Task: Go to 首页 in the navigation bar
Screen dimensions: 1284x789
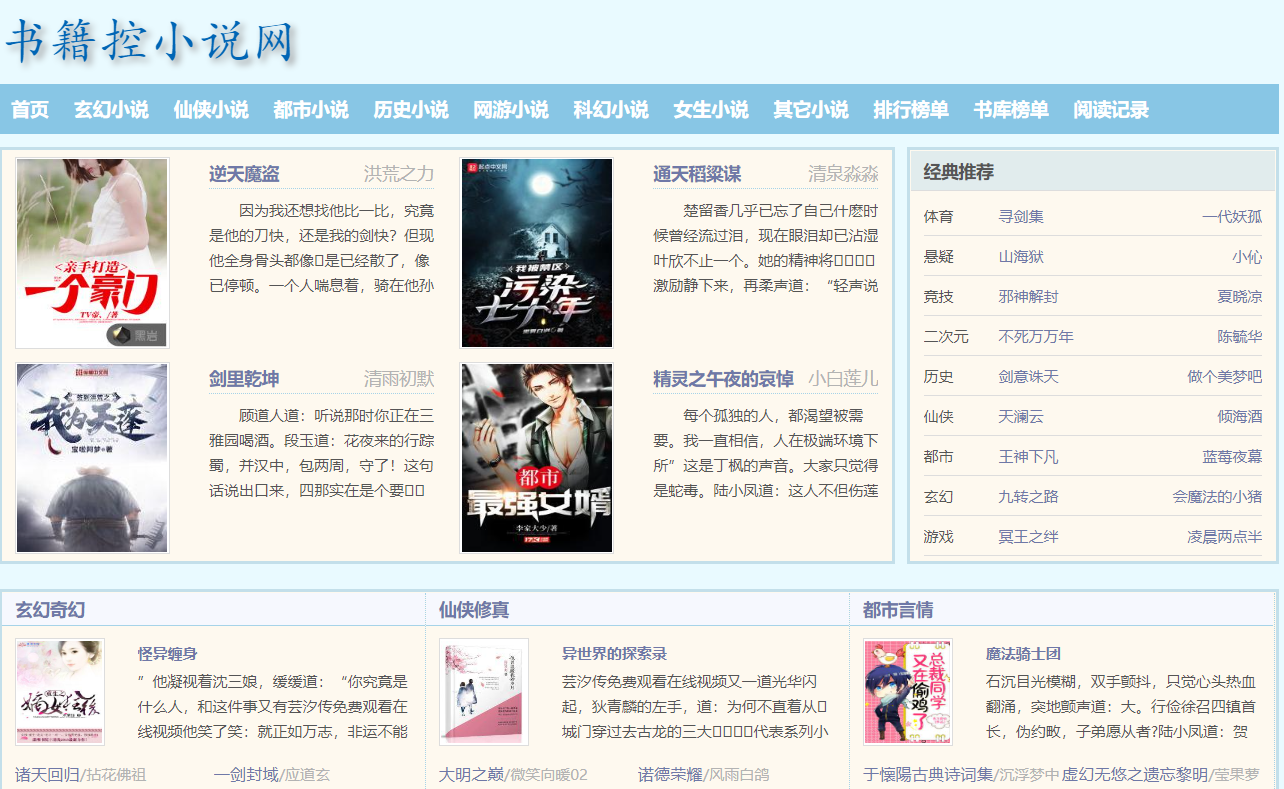Action: (x=30, y=110)
